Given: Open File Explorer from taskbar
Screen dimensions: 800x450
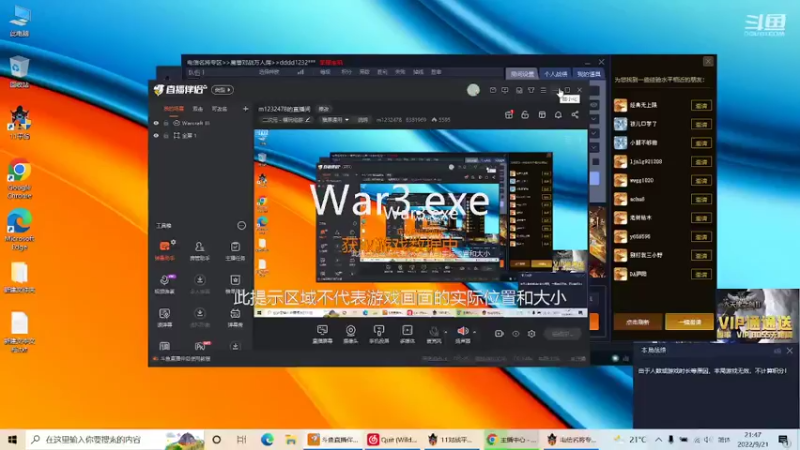Looking at the screenshot, I should click(291, 440).
